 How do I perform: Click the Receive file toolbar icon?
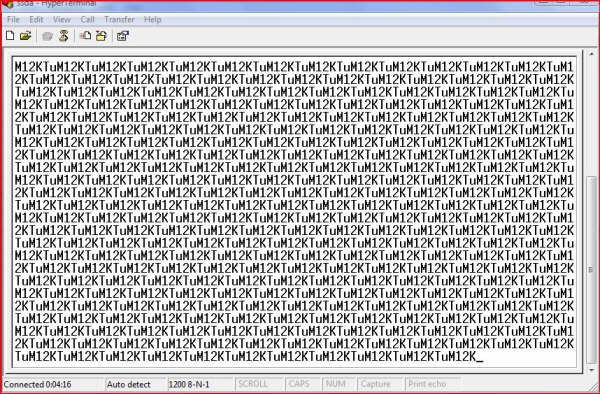[x=101, y=36]
